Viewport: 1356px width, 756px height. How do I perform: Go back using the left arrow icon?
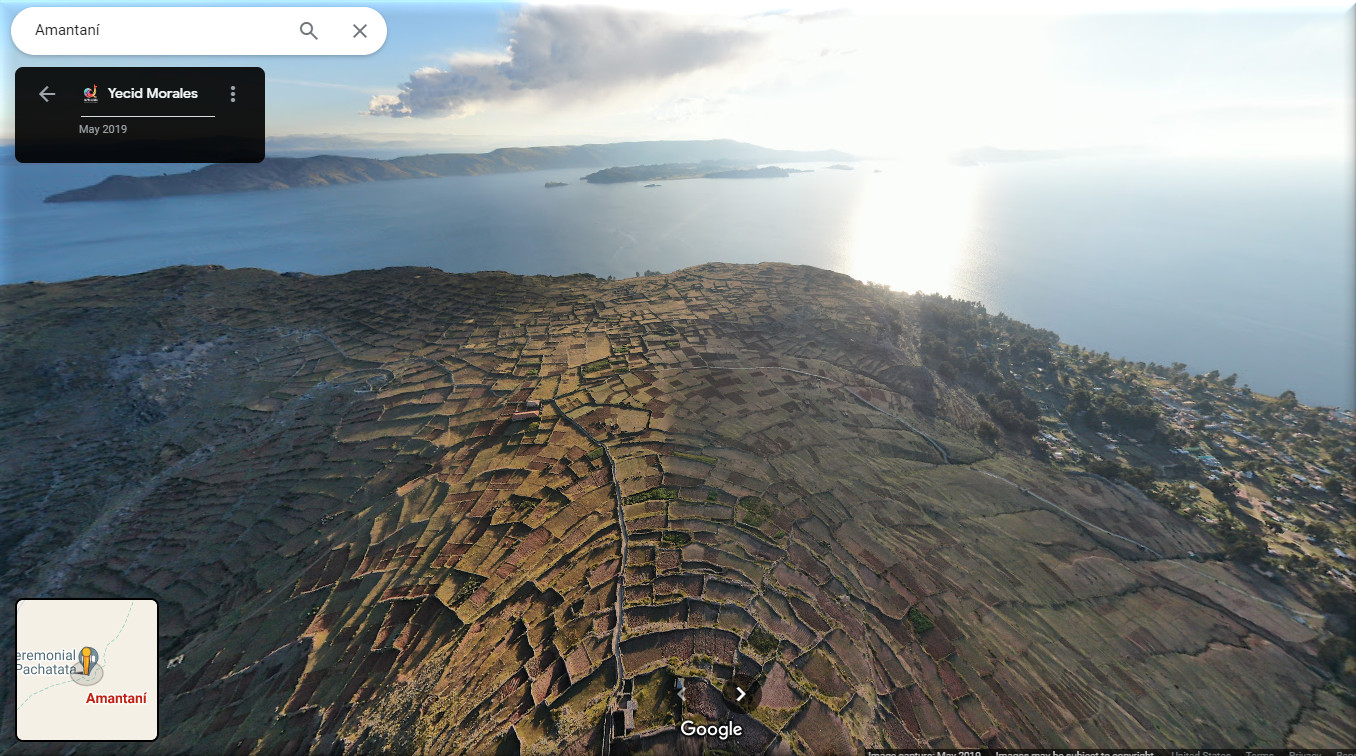pos(47,94)
